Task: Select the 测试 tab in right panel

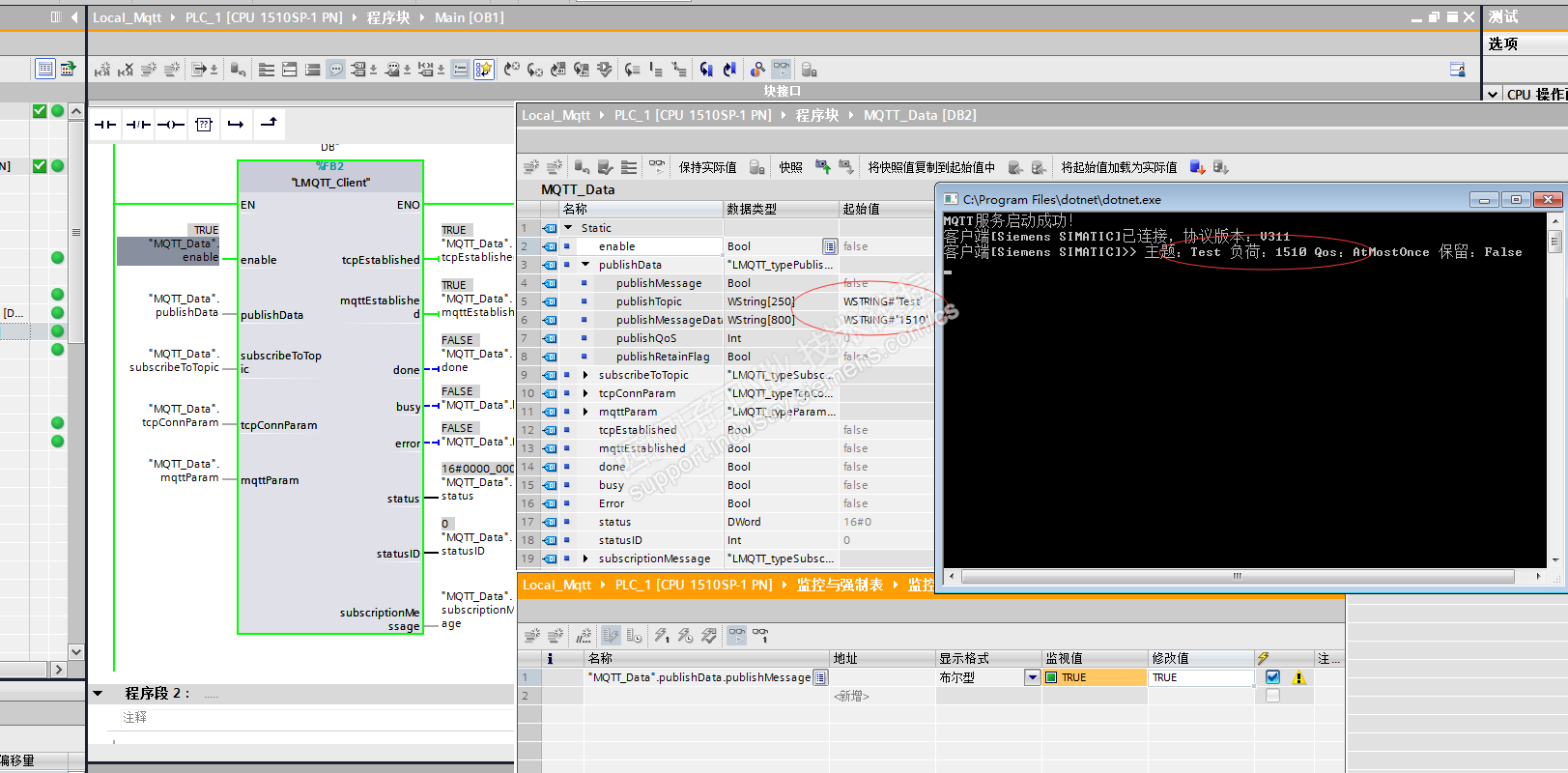Action: (1503, 17)
